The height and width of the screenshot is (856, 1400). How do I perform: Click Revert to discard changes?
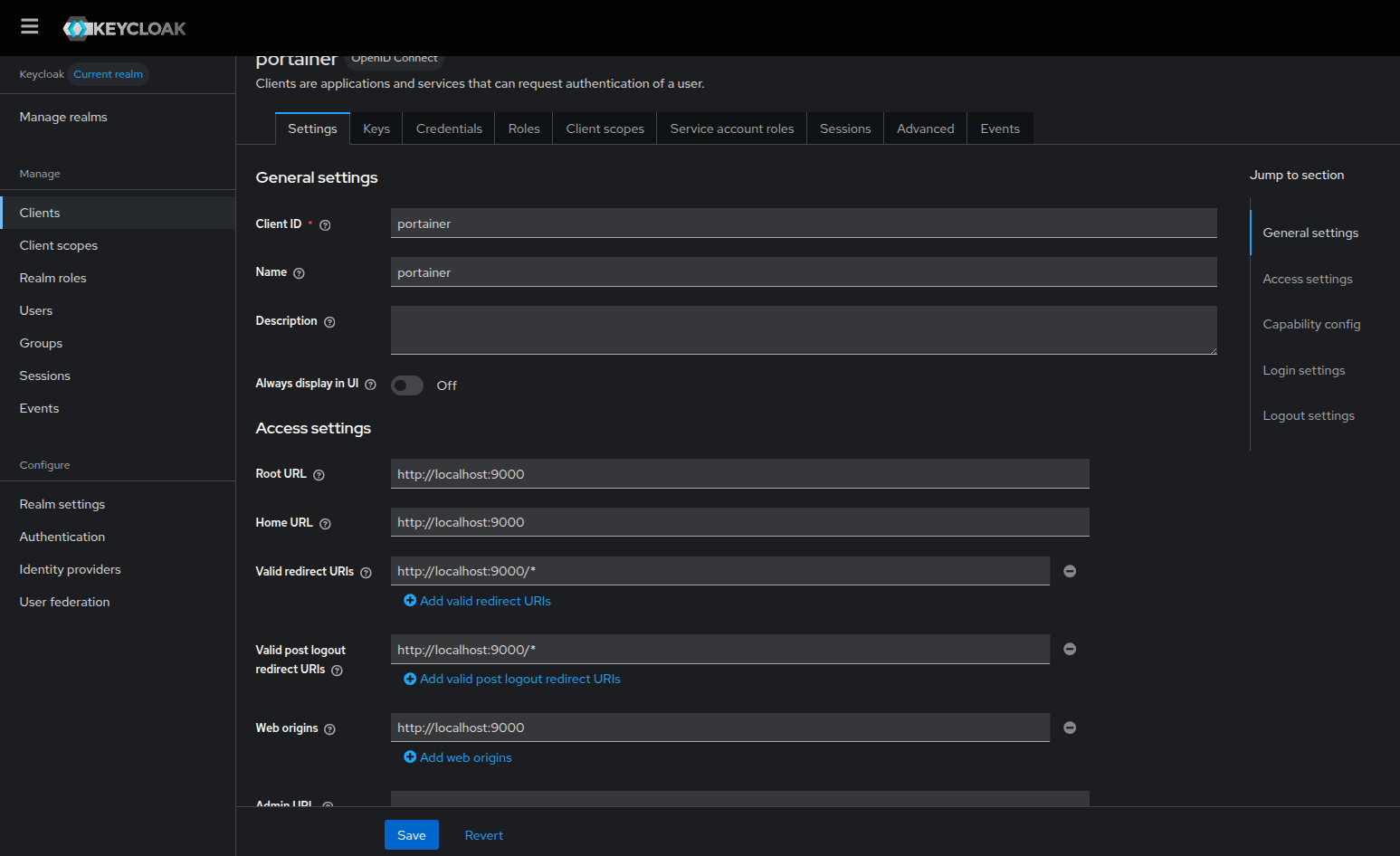point(483,834)
